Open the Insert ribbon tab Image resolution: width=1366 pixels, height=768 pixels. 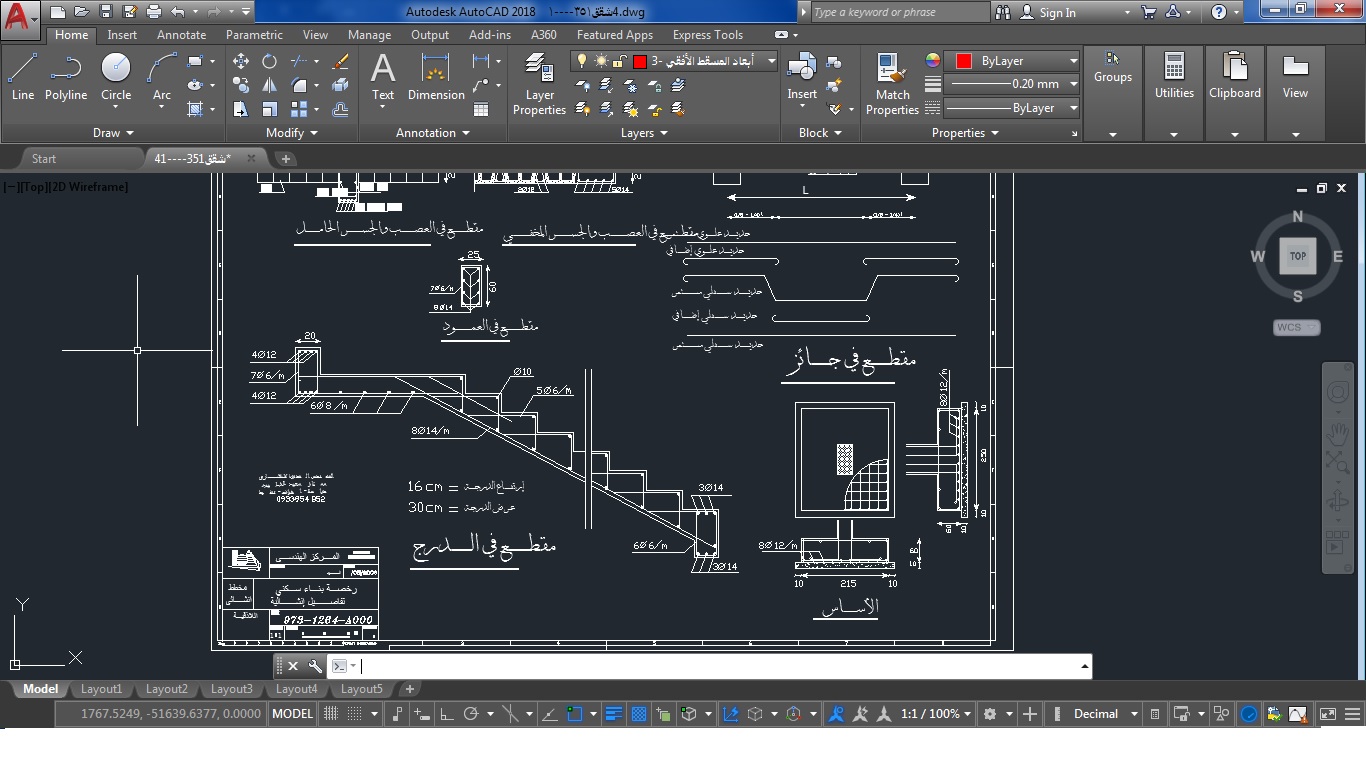pyautogui.click(x=122, y=35)
